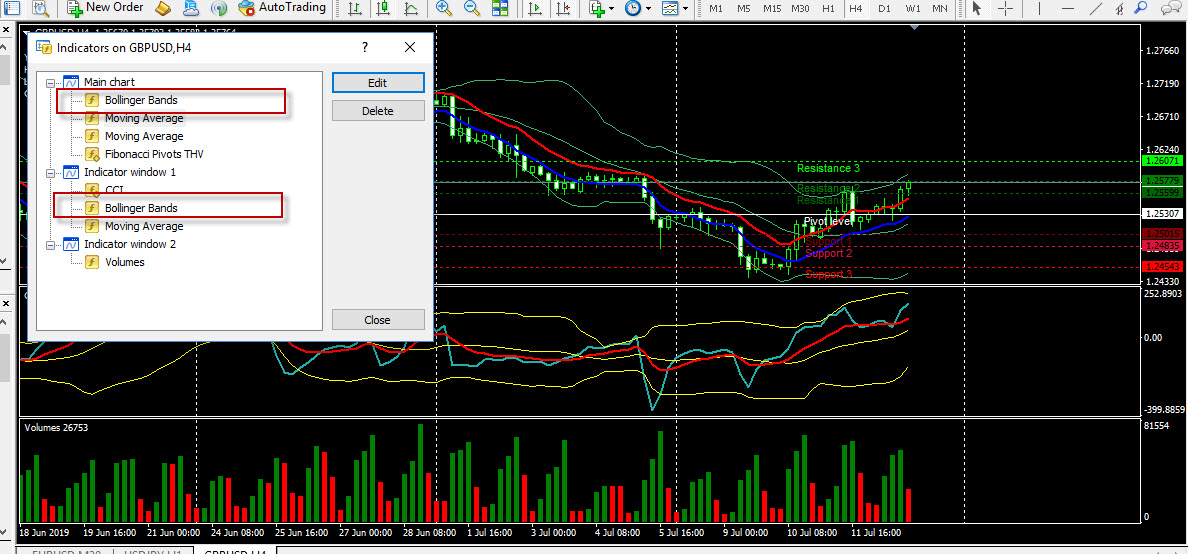Select Fibonacci Pivots THV in the list
1188x554 pixels.
click(x=154, y=154)
